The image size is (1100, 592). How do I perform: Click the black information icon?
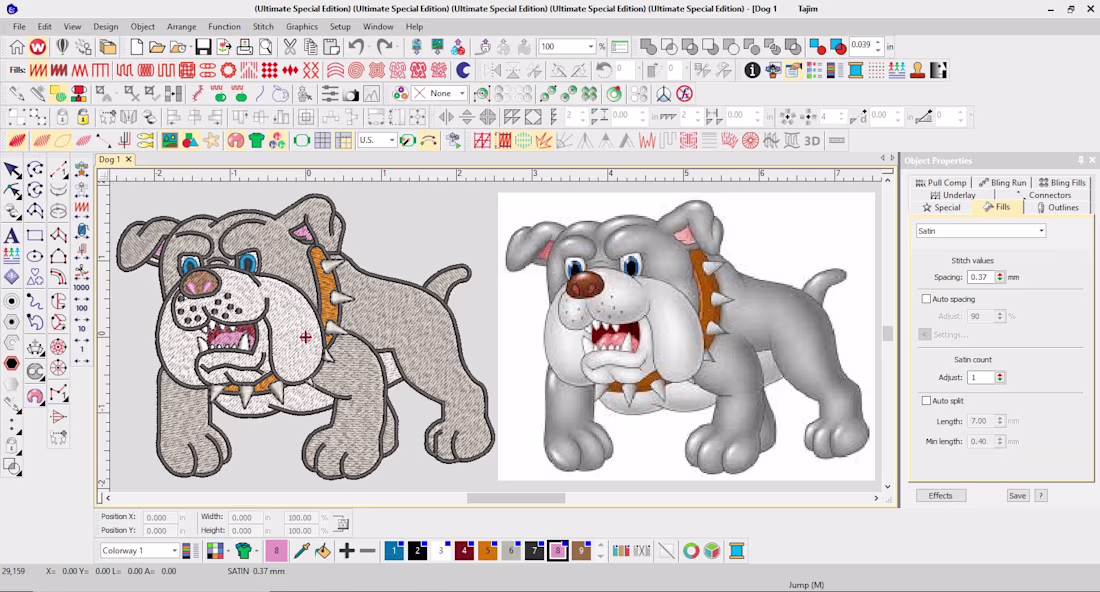752,70
